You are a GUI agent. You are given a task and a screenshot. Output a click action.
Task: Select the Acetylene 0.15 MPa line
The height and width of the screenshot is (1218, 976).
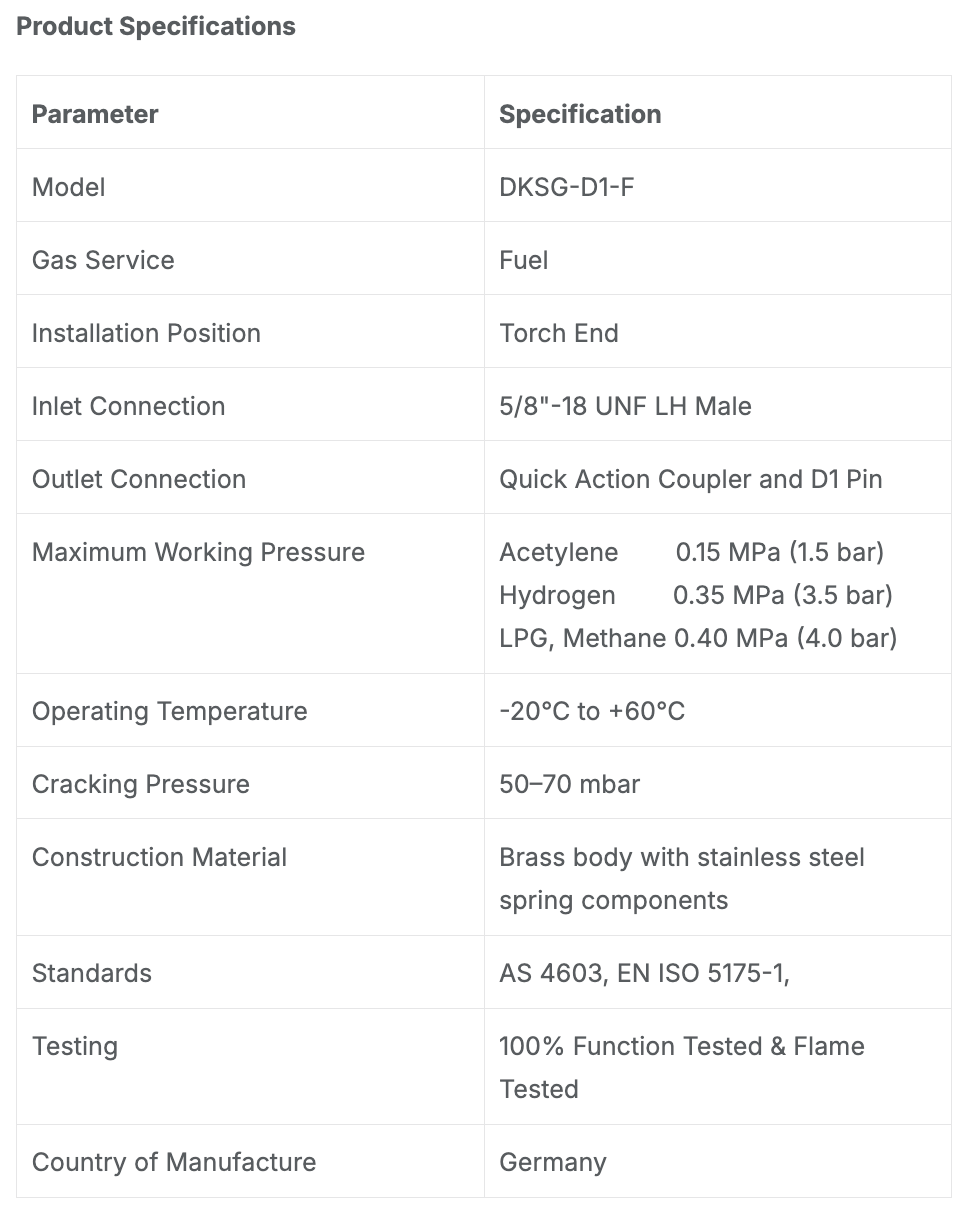point(692,552)
